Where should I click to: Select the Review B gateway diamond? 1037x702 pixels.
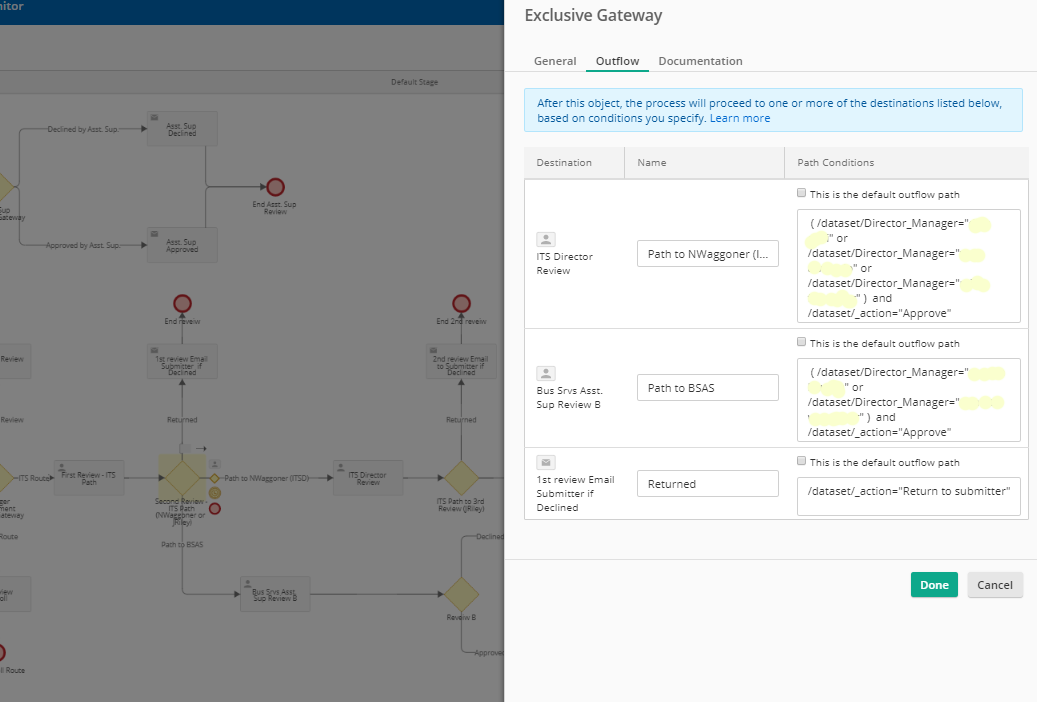[x=461, y=595]
